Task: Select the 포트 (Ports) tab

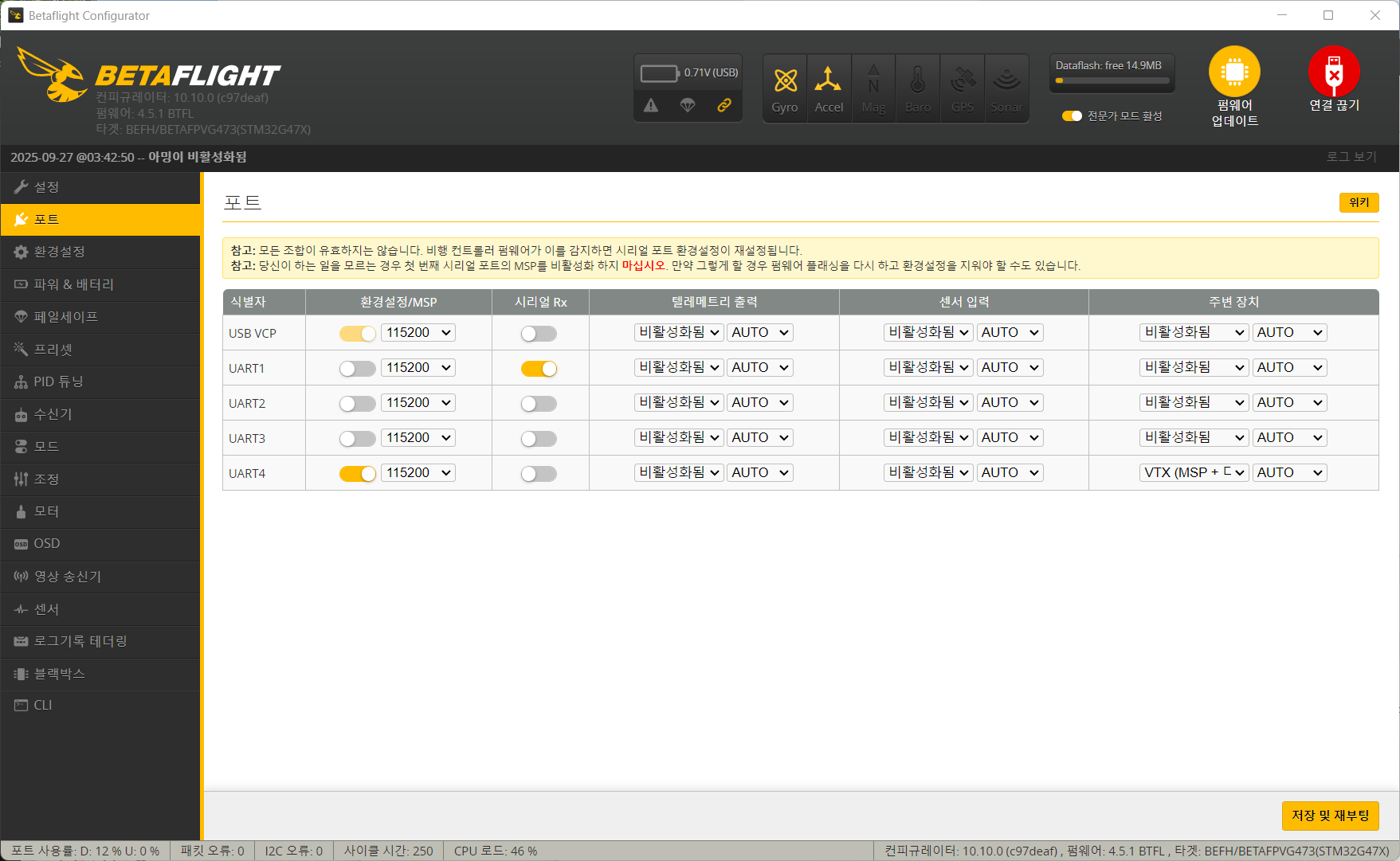Action: pyautogui.click(x=100, y=220)
